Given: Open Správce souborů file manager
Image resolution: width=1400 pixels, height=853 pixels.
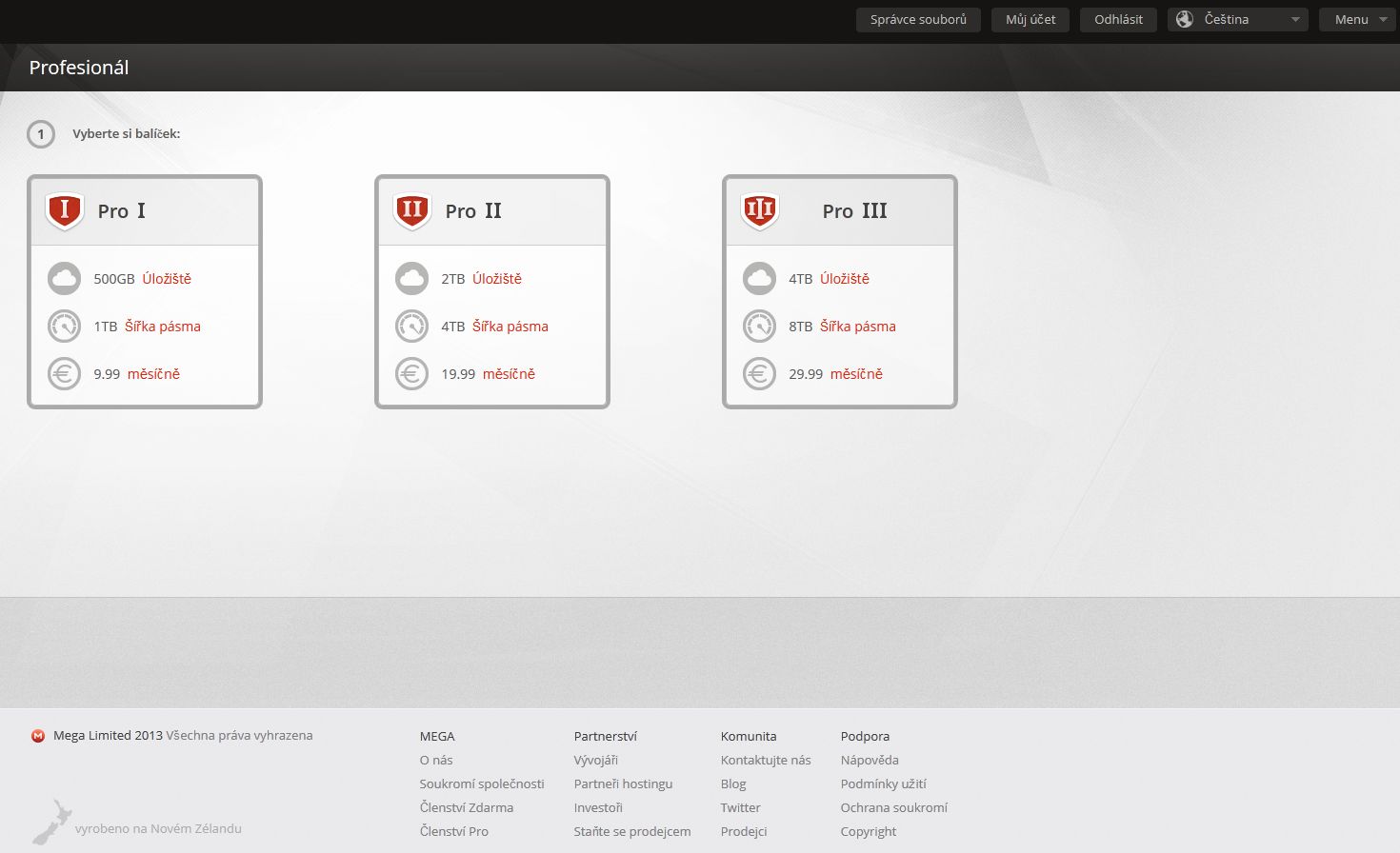Looking at the screenshot, I should (x=918, y=19).
